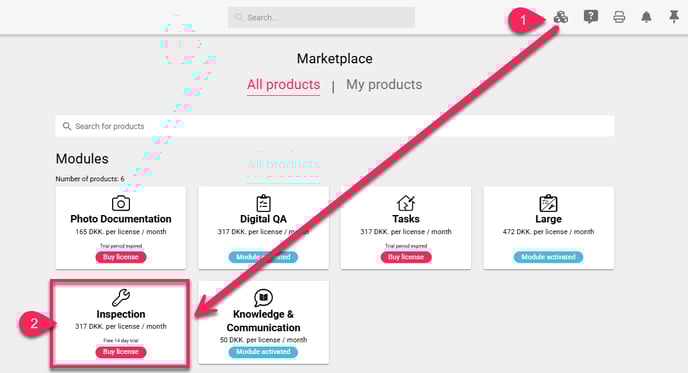Click Module activated on Large card
The height and width of the screenshot is (373, 688).
[x=548, y=257]
